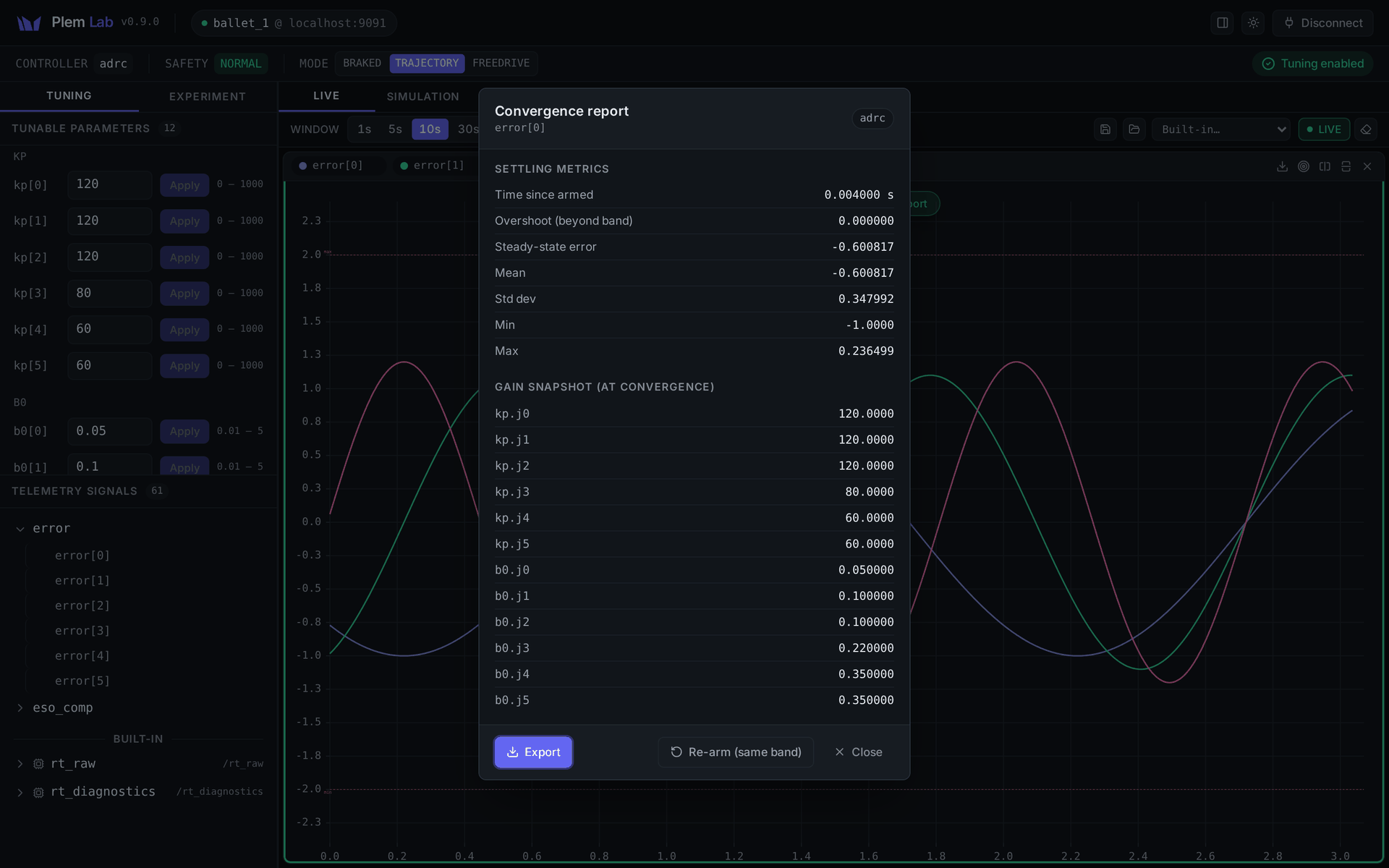Close the Convergence report dialog
Image resolution: width=1389 pixels, height=868 pixels.
(858, 752)
